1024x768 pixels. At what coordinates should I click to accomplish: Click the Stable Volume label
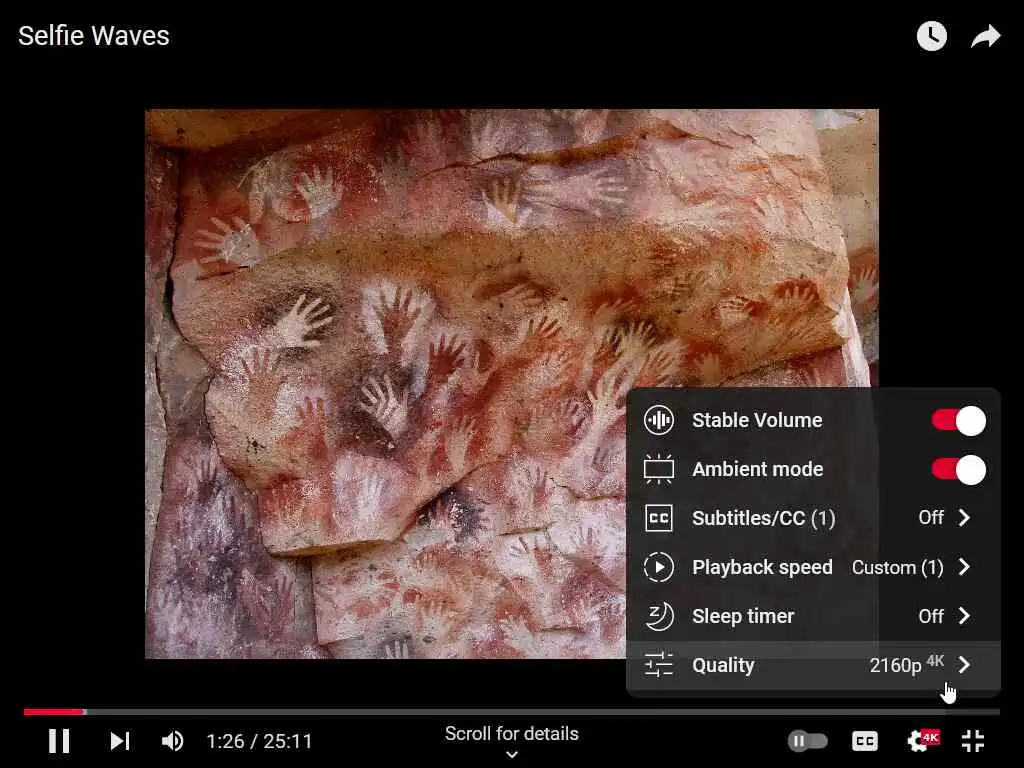(757, 420)
